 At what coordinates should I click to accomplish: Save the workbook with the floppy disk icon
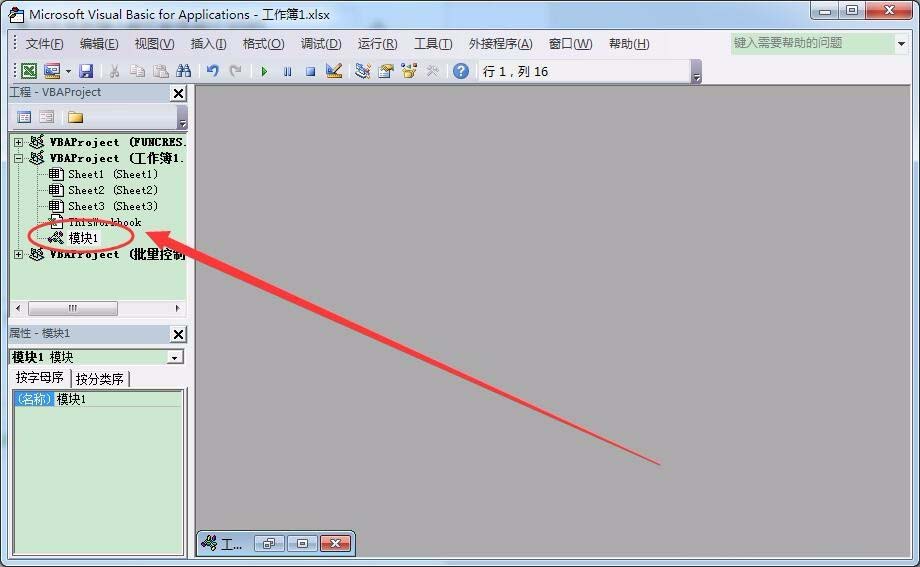click(x=86, y=71)
